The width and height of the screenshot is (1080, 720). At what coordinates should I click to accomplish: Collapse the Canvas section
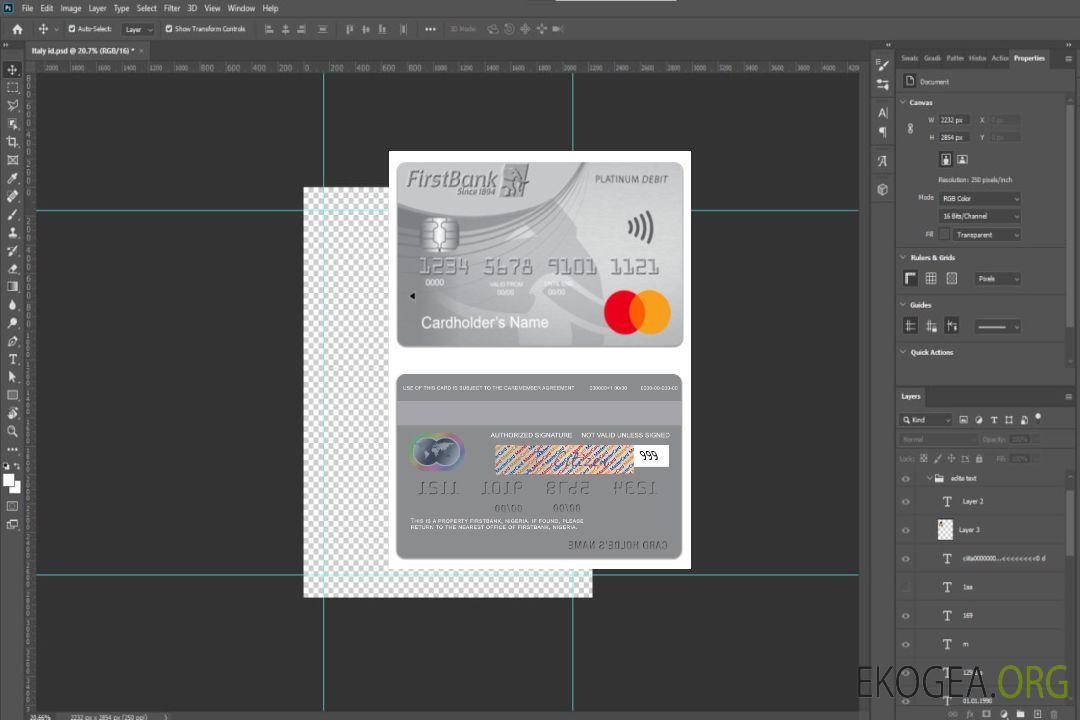click(904, 102)
